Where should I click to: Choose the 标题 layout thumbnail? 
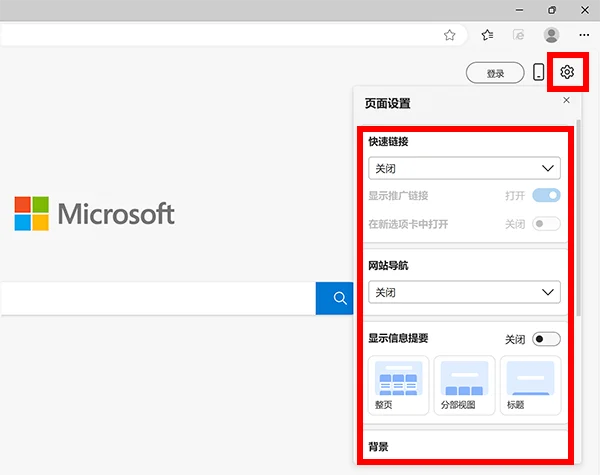pos(530,385)
